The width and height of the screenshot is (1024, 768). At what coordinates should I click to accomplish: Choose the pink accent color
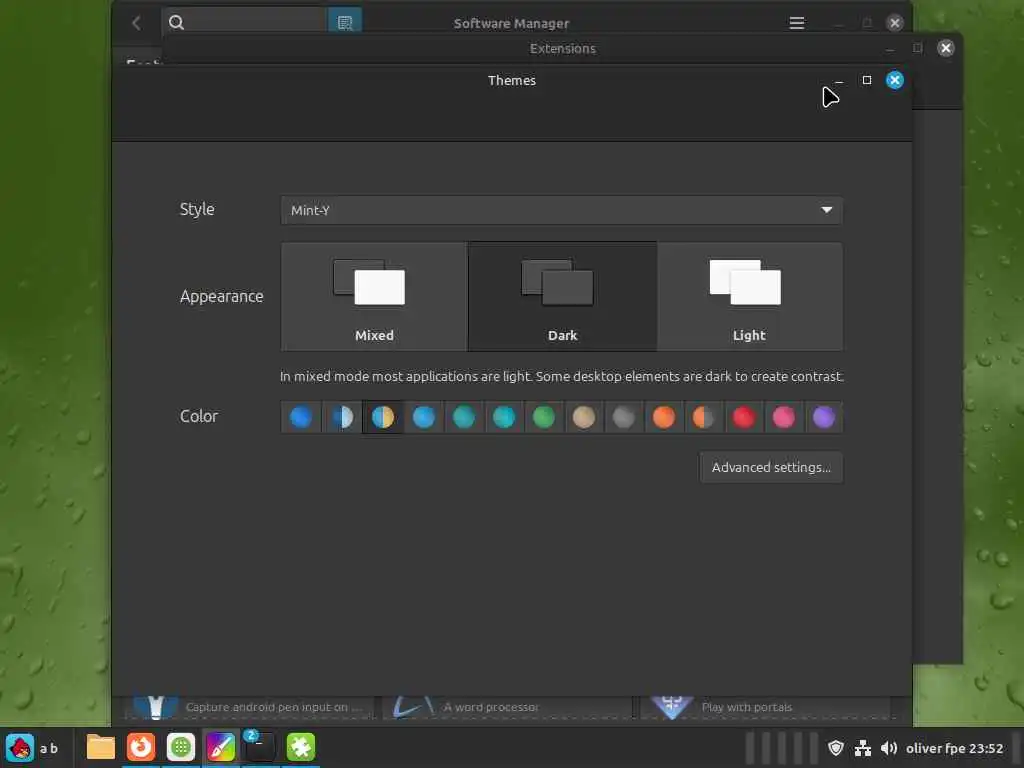[784, 417]
